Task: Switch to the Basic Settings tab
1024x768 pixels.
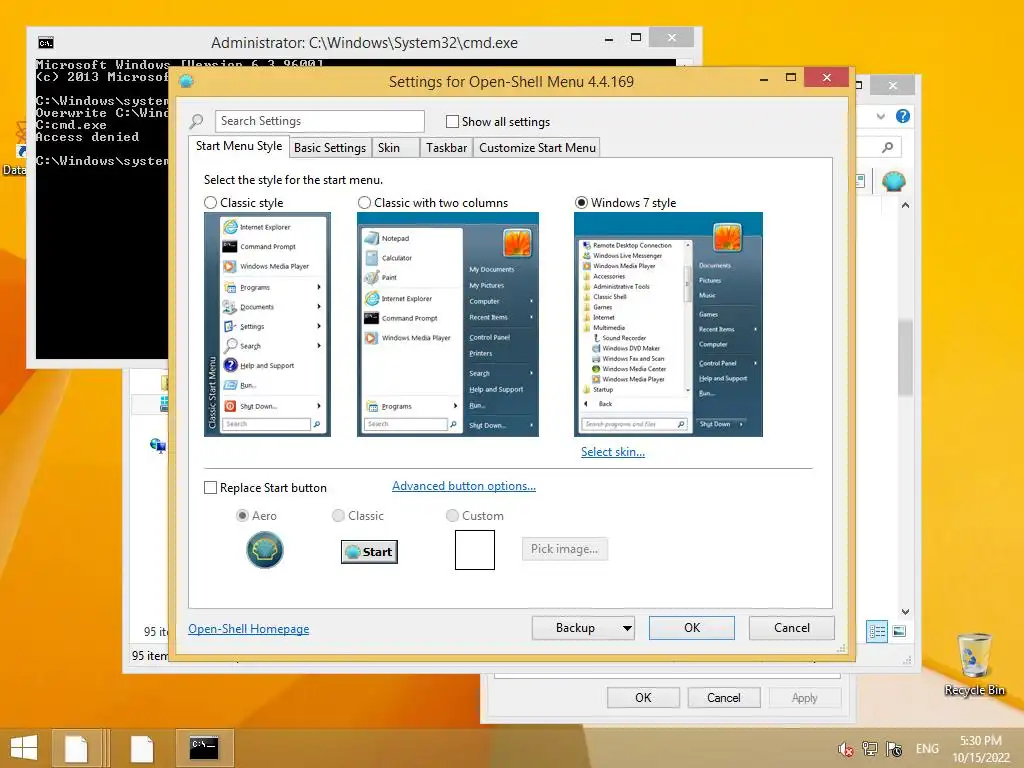Action: [x=330, y=148]
